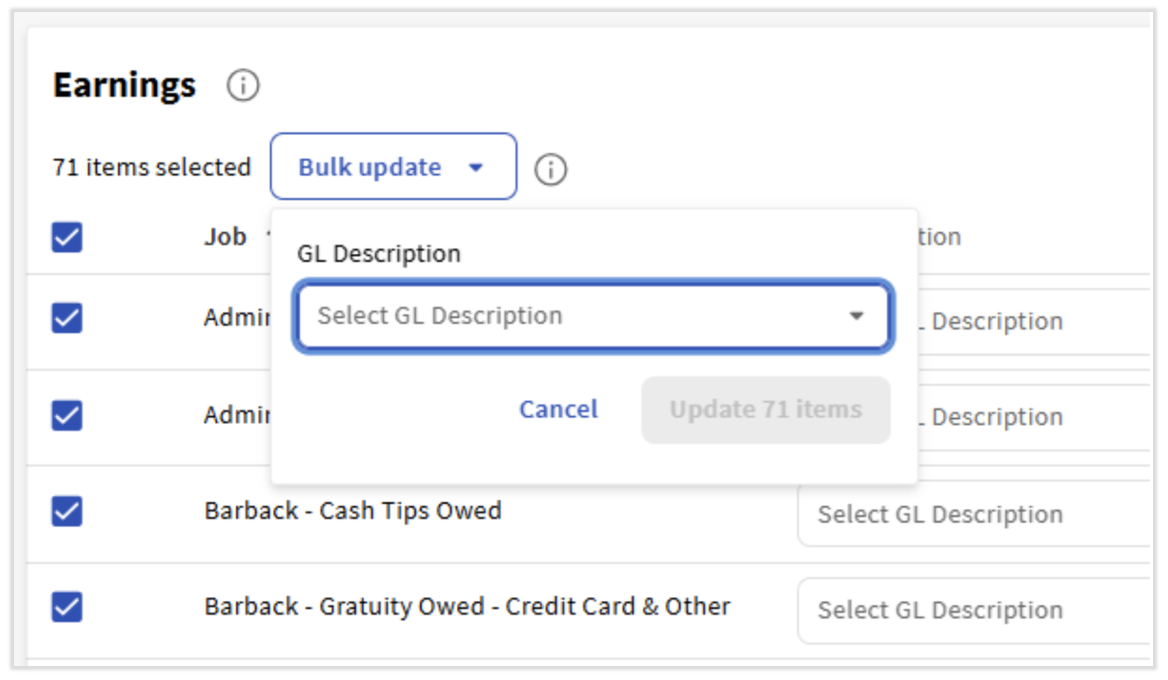Toggle the select-all checkbox in the table header

pos(67,238)
